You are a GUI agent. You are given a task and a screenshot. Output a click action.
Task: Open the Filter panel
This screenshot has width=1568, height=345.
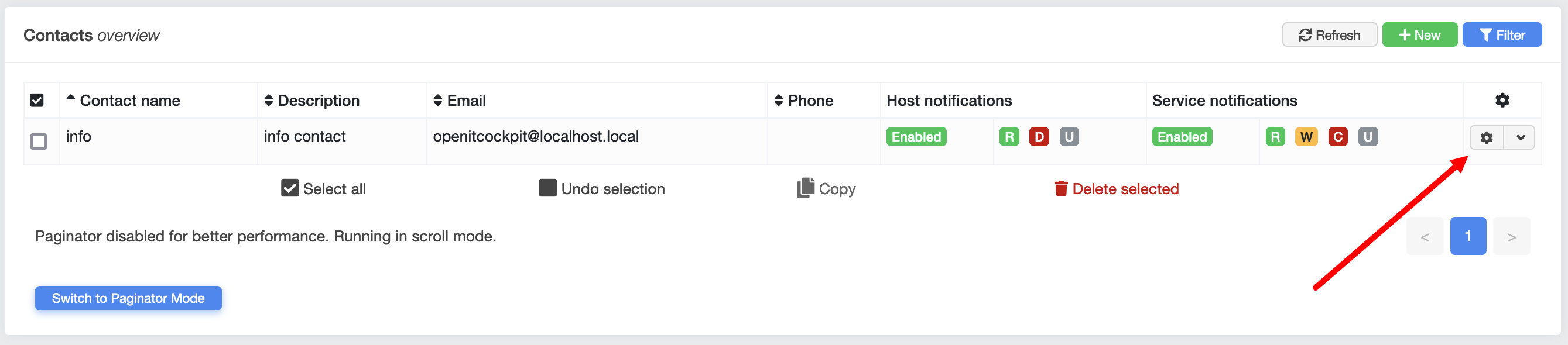tap(1502, 35)
